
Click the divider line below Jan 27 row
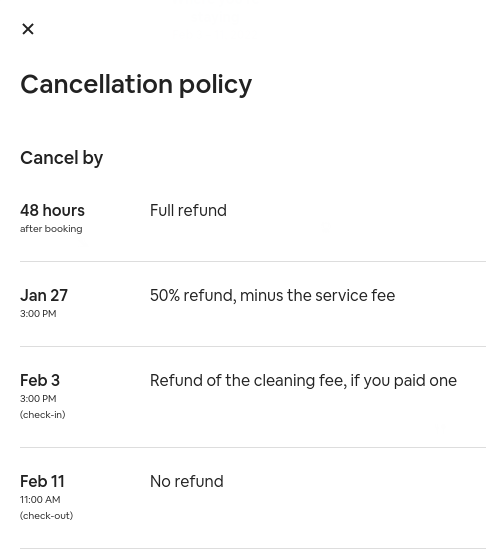pyautogui.click(x=253, y=346)
